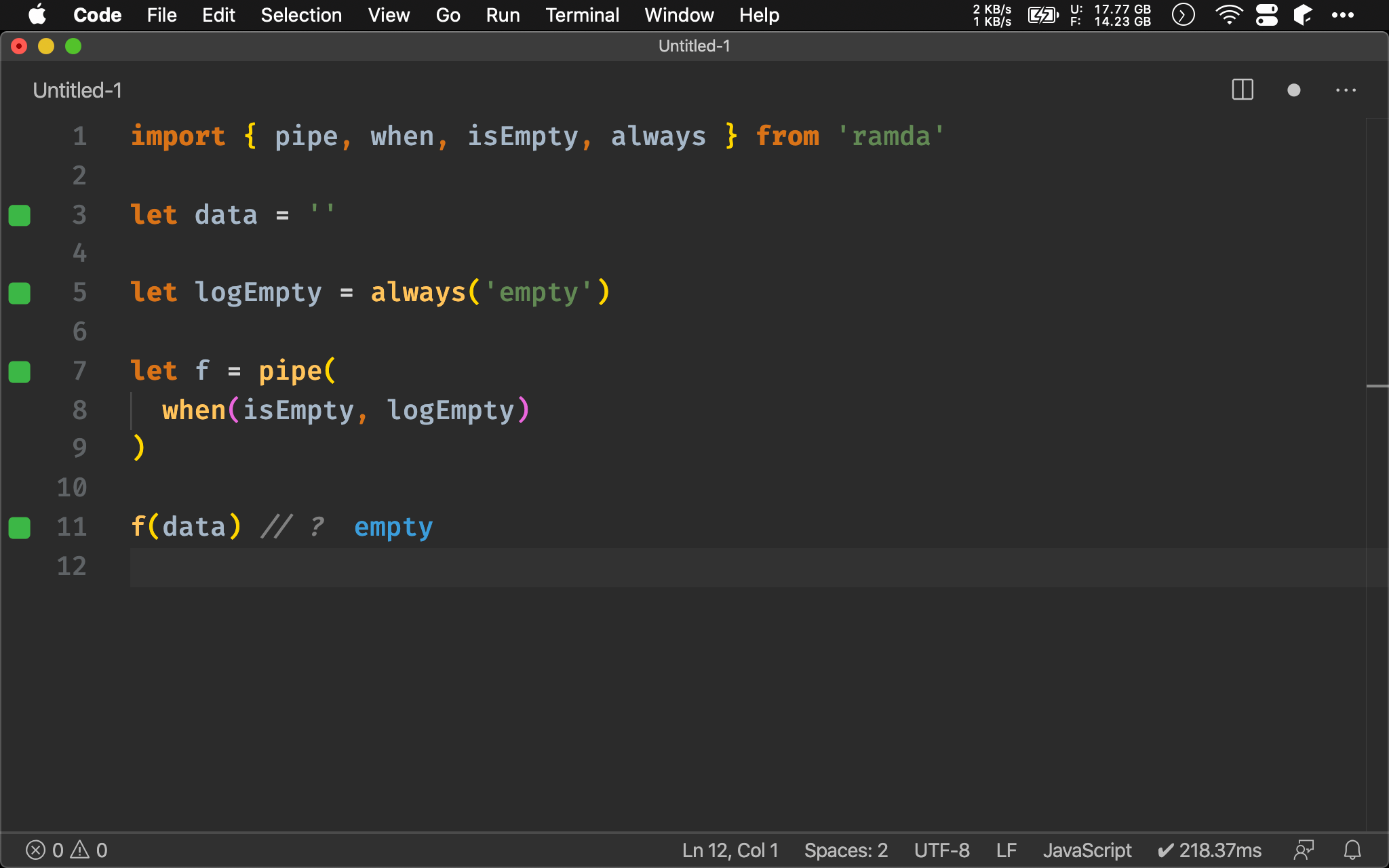Click the logEmpty variable on line 5
The image size is (1389, 868).
pyautogui.click(x=258, y=293)
